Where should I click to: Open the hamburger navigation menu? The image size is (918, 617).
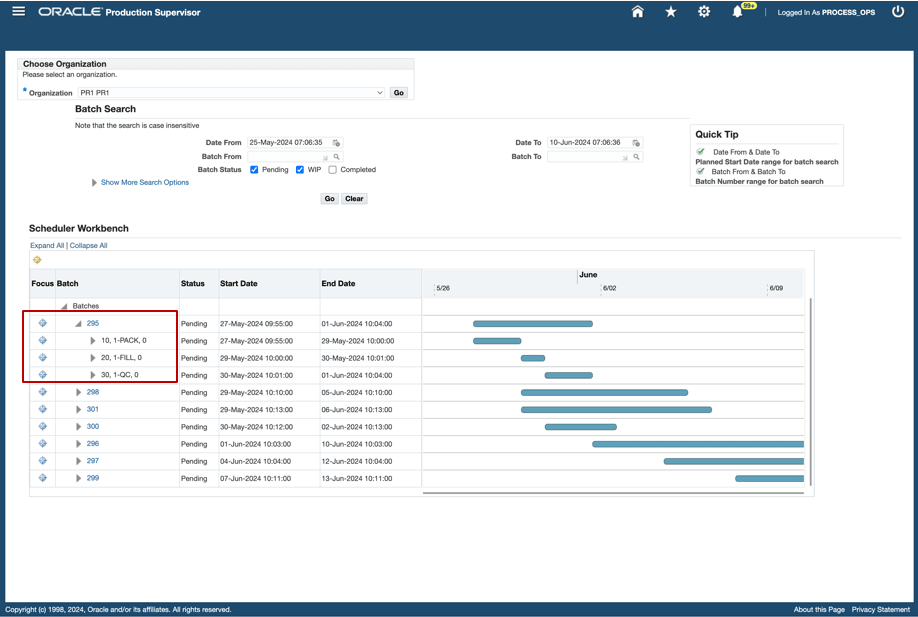click(x=19, y=11)
